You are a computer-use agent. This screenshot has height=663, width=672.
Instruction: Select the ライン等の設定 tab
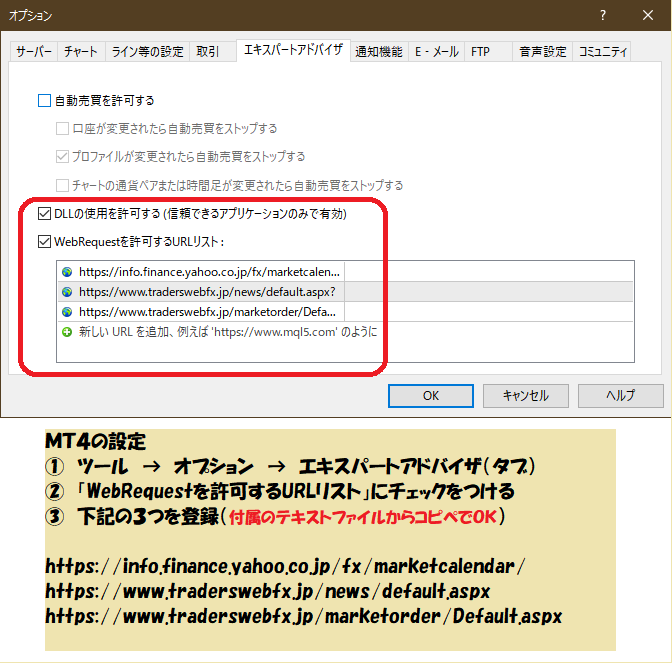tap(147, 52)
